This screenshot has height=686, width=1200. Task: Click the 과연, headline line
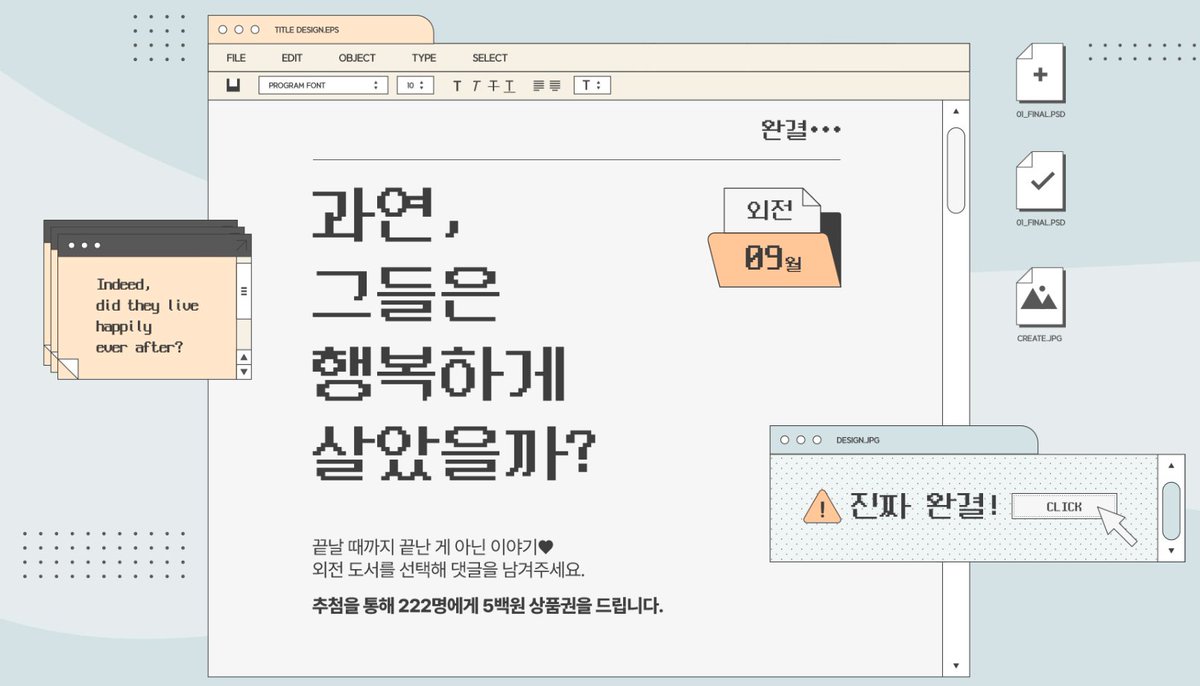pyautogui.click(x=385, y=213)
